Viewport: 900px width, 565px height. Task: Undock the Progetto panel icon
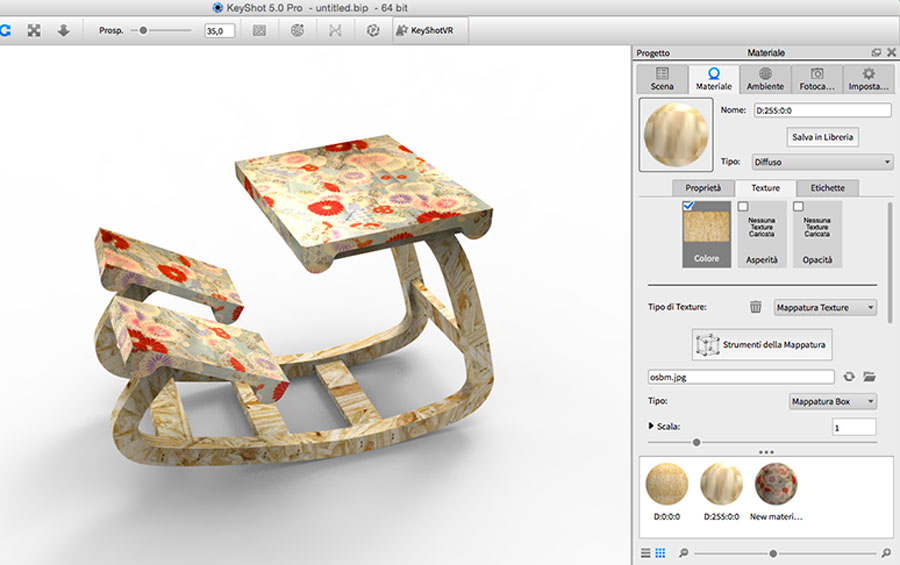pyautogui.click(x=876, y=52)
